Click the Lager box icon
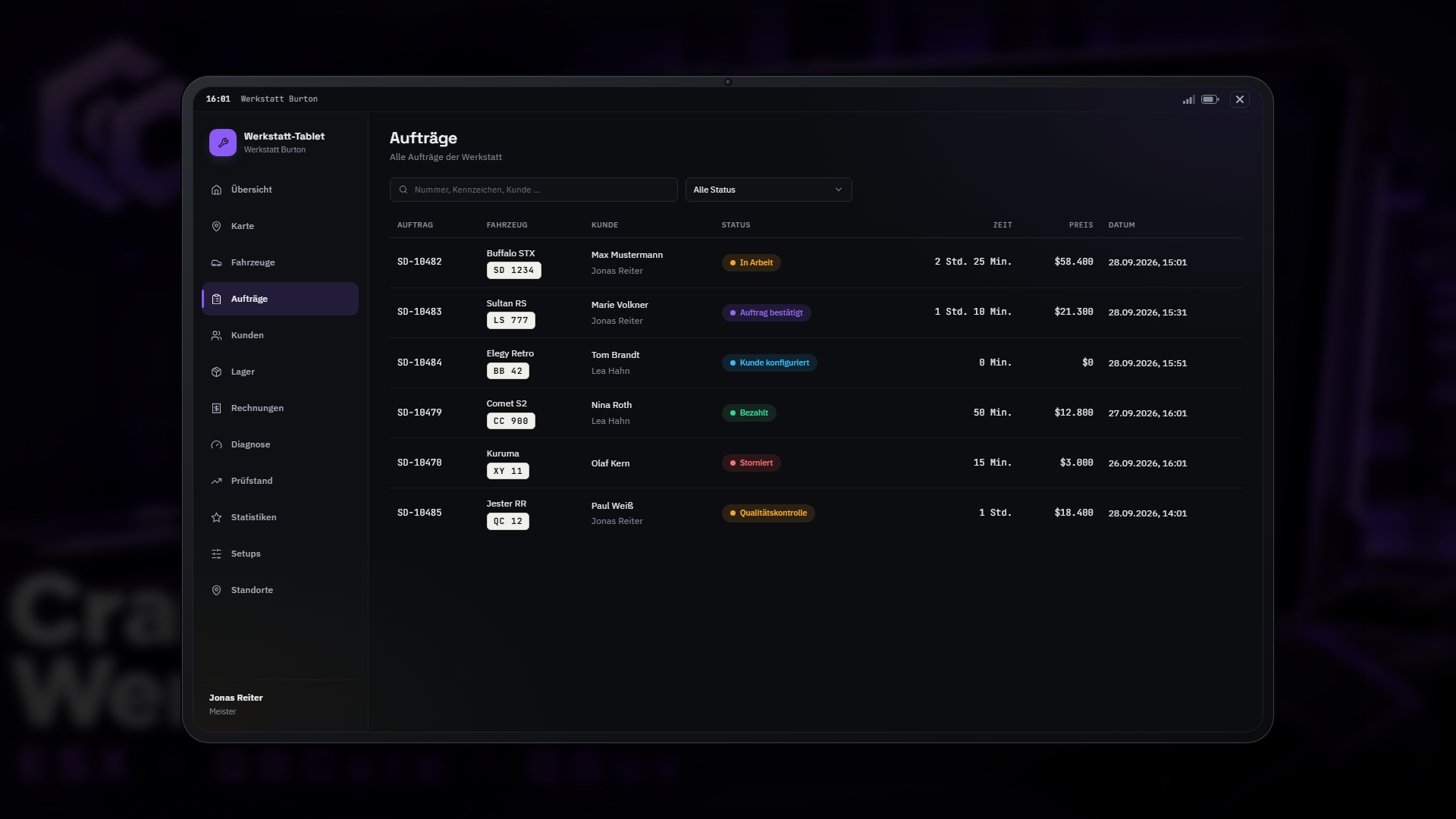1456x819 pixels. coord(216,372)
